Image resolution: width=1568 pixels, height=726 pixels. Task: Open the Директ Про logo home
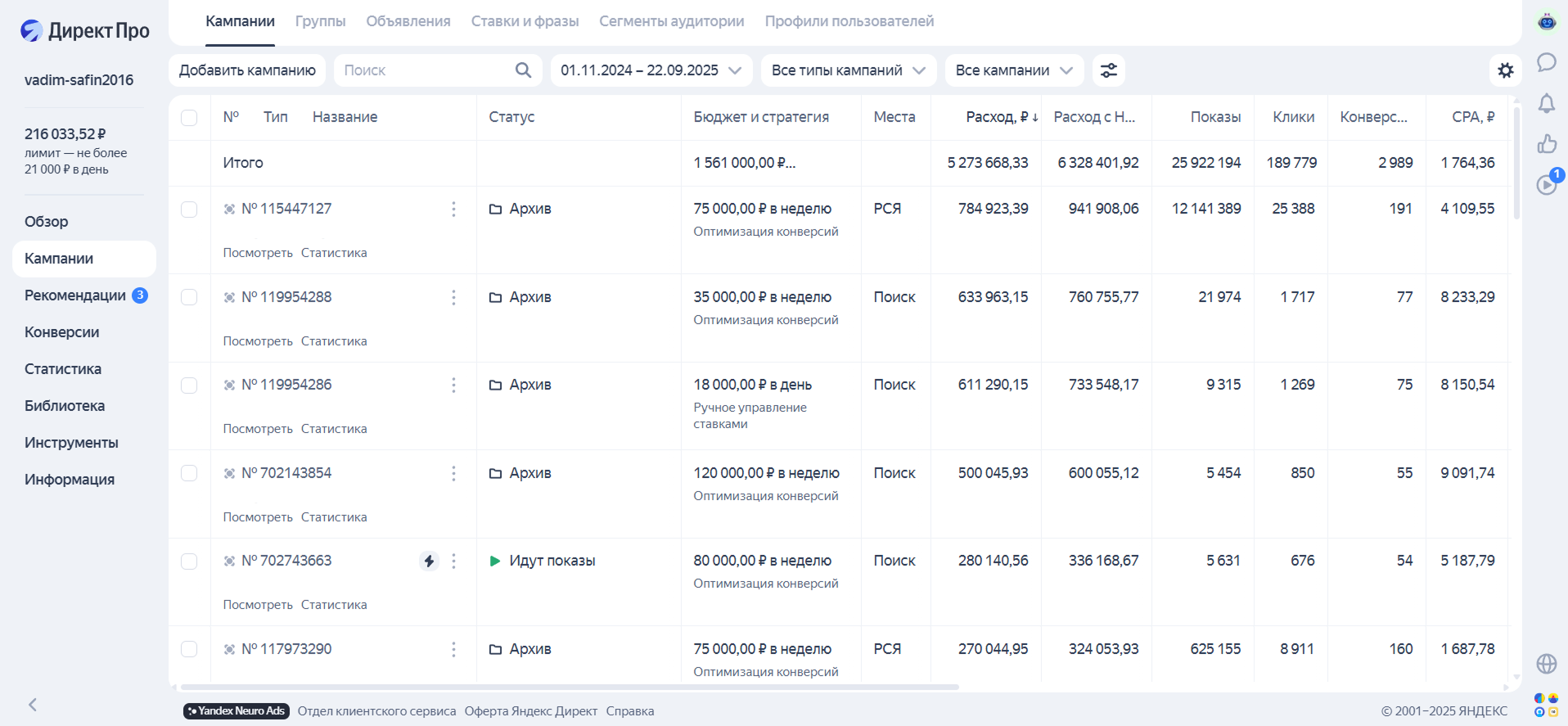pos(84,31)
